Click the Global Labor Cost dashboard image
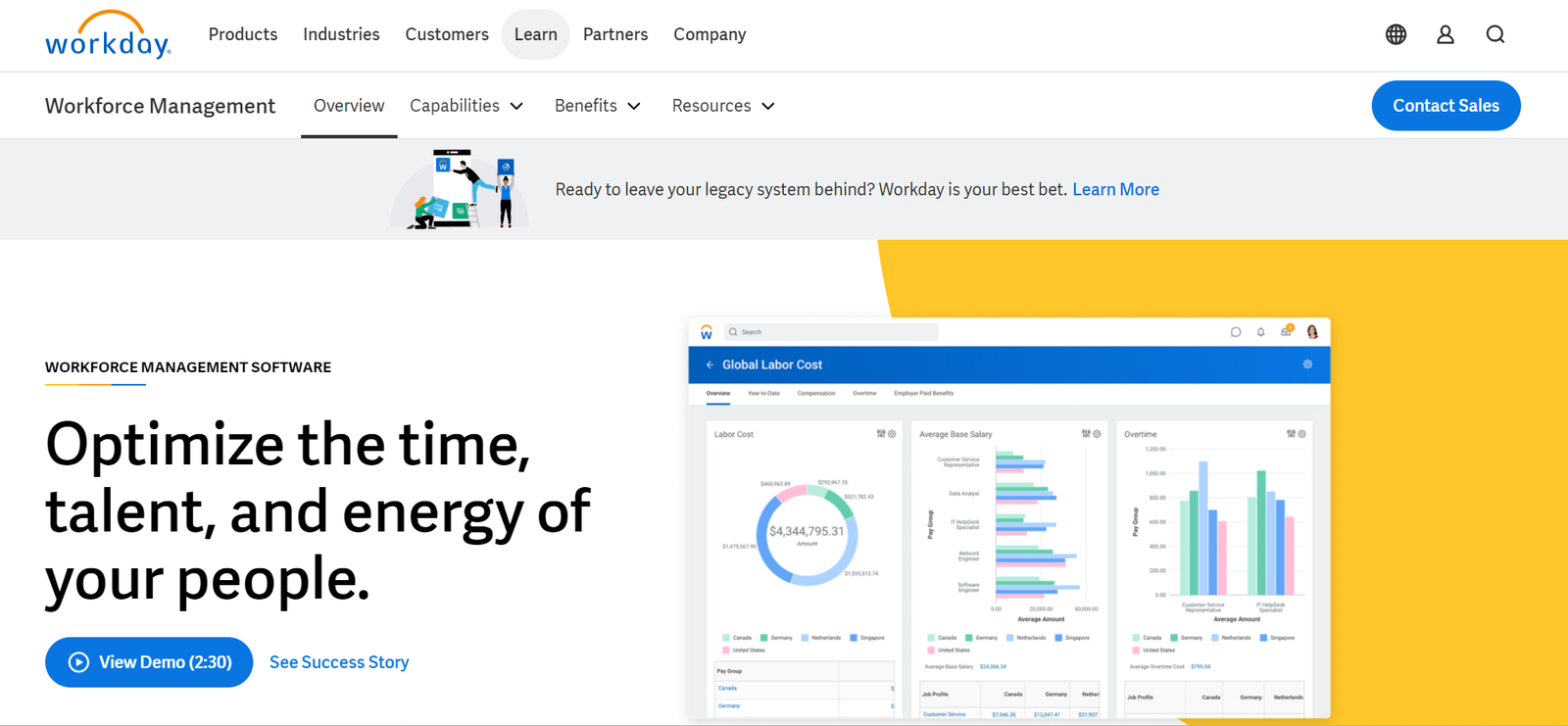Screen dimensions: 1568x726 [x=1009, y=518]
